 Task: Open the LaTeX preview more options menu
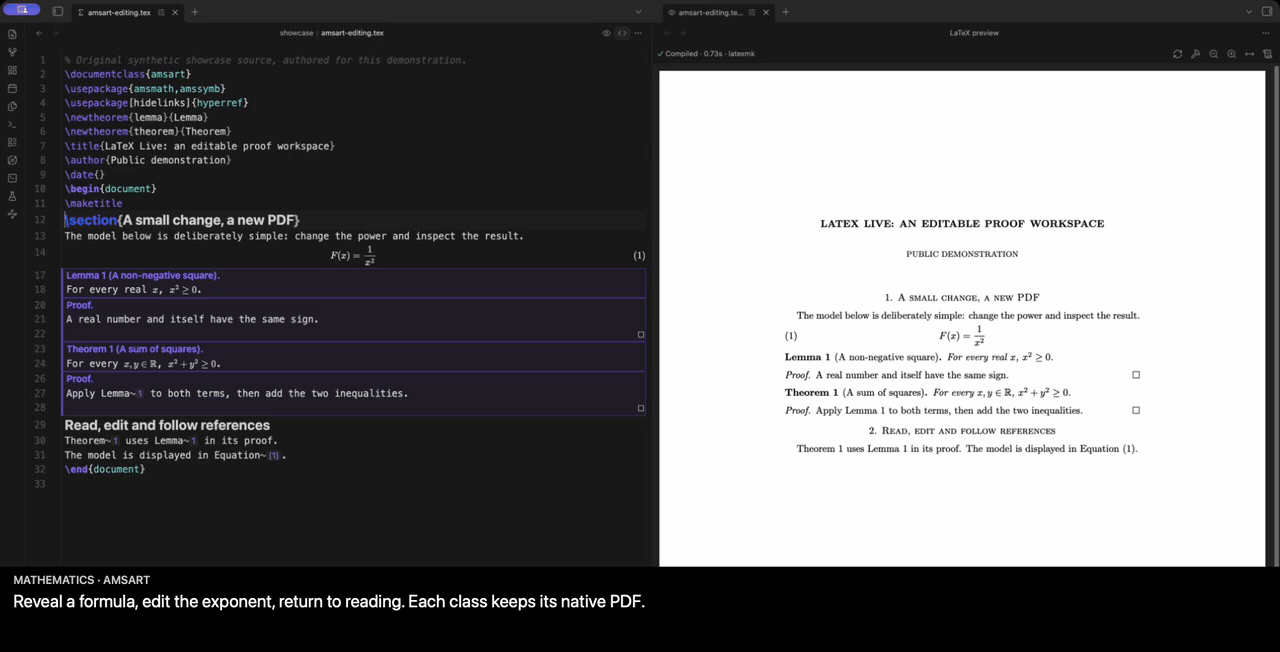tap(1266, 33)
